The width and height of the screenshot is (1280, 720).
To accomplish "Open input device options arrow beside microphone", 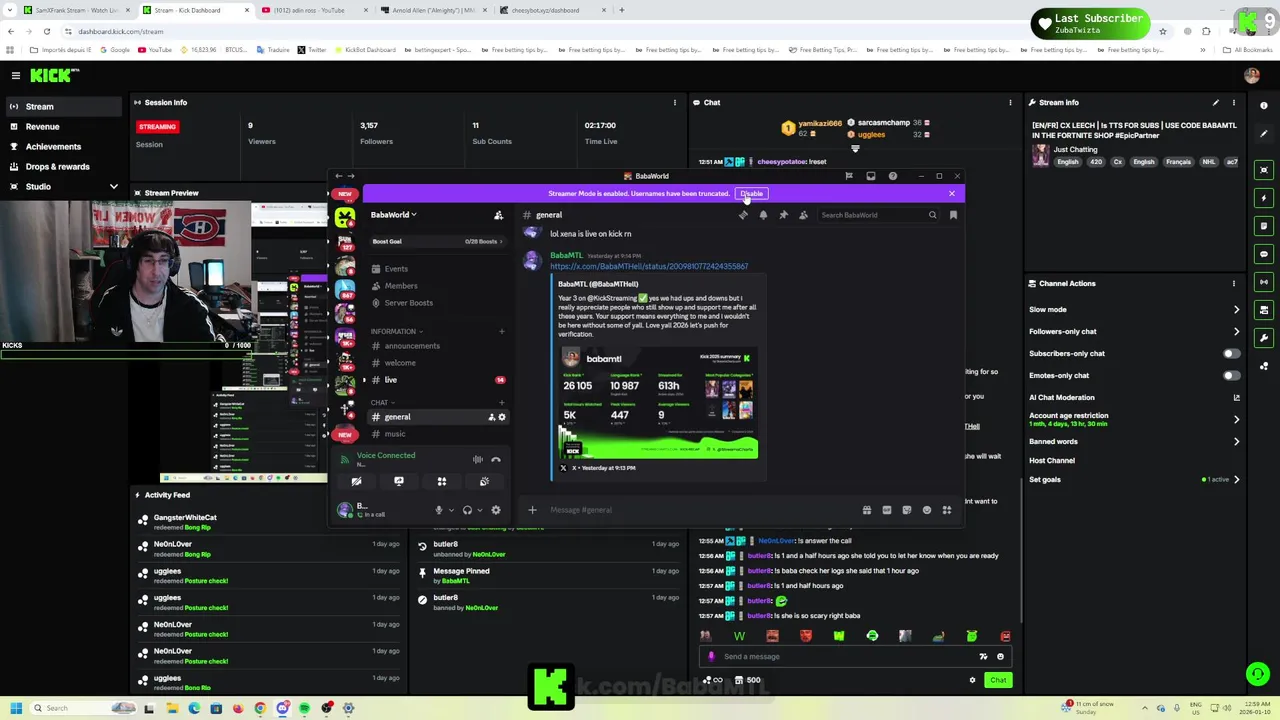I will [451, 510].
